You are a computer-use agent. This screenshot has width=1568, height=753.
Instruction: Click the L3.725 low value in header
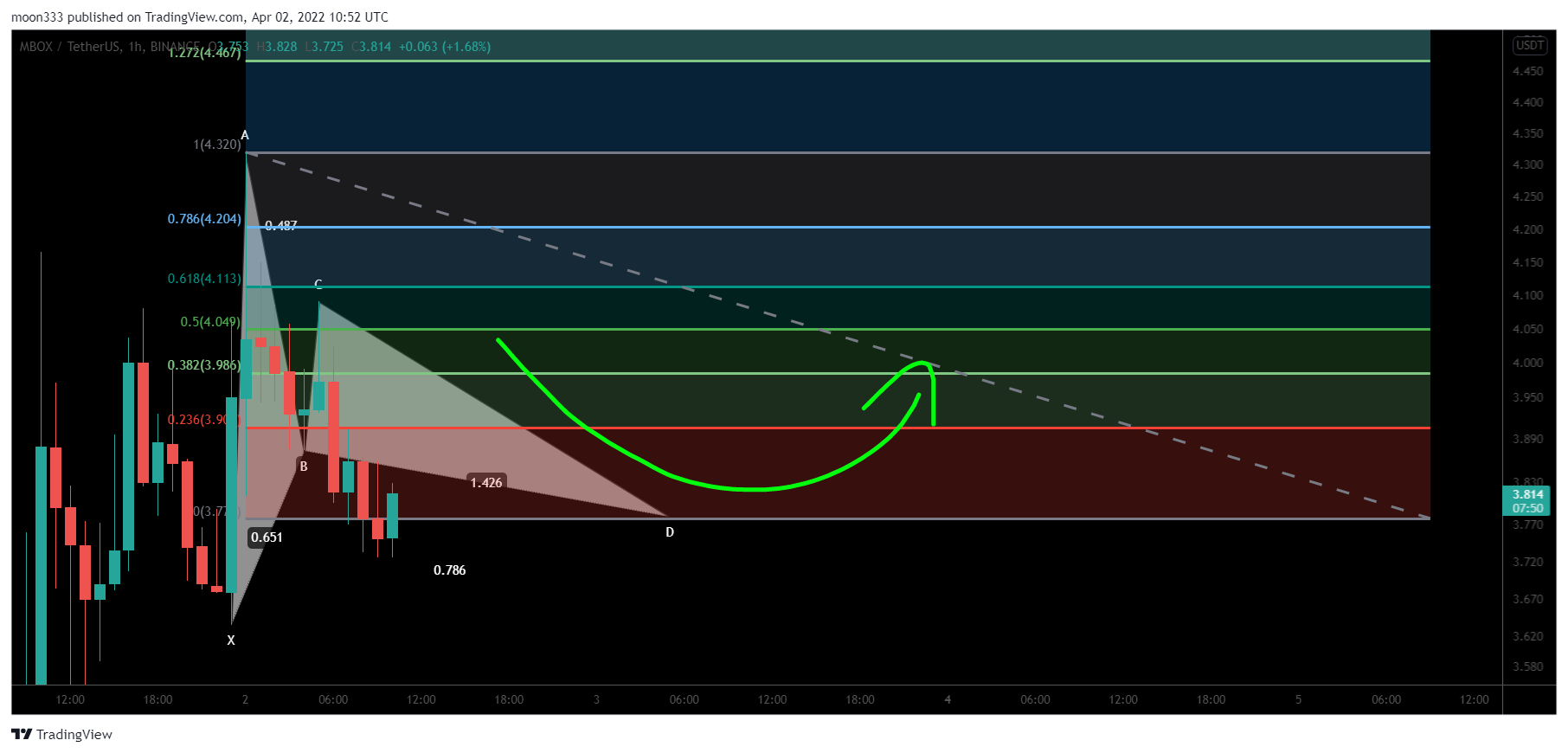pyautogui.click(x=325, y=47)
